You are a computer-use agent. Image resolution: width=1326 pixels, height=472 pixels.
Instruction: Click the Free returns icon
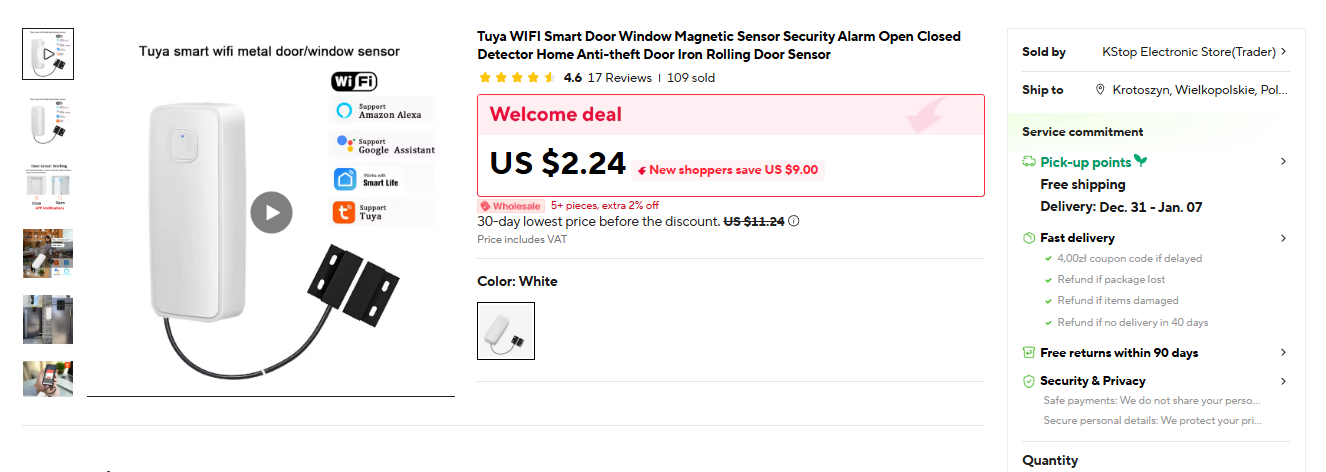(x=1028, y=353)
